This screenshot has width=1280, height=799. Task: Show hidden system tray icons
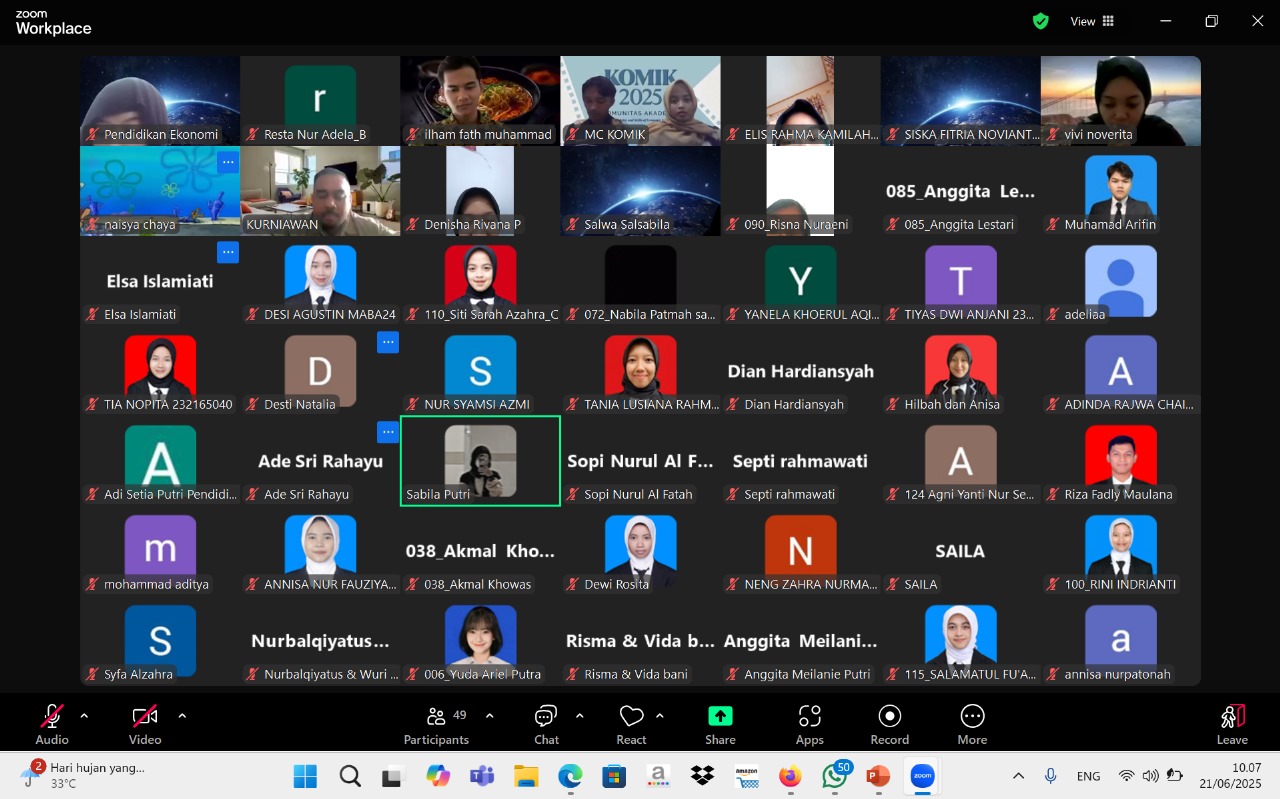(1018, 776)
